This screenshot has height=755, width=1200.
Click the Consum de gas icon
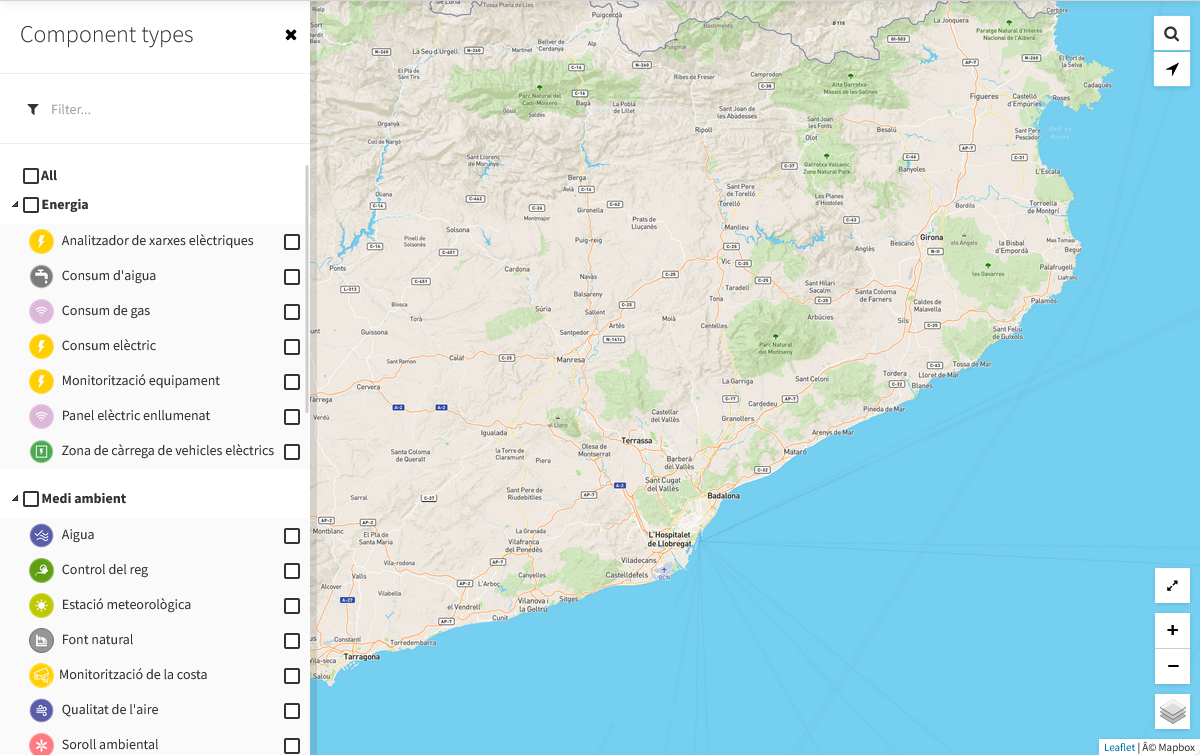point(41,311)
